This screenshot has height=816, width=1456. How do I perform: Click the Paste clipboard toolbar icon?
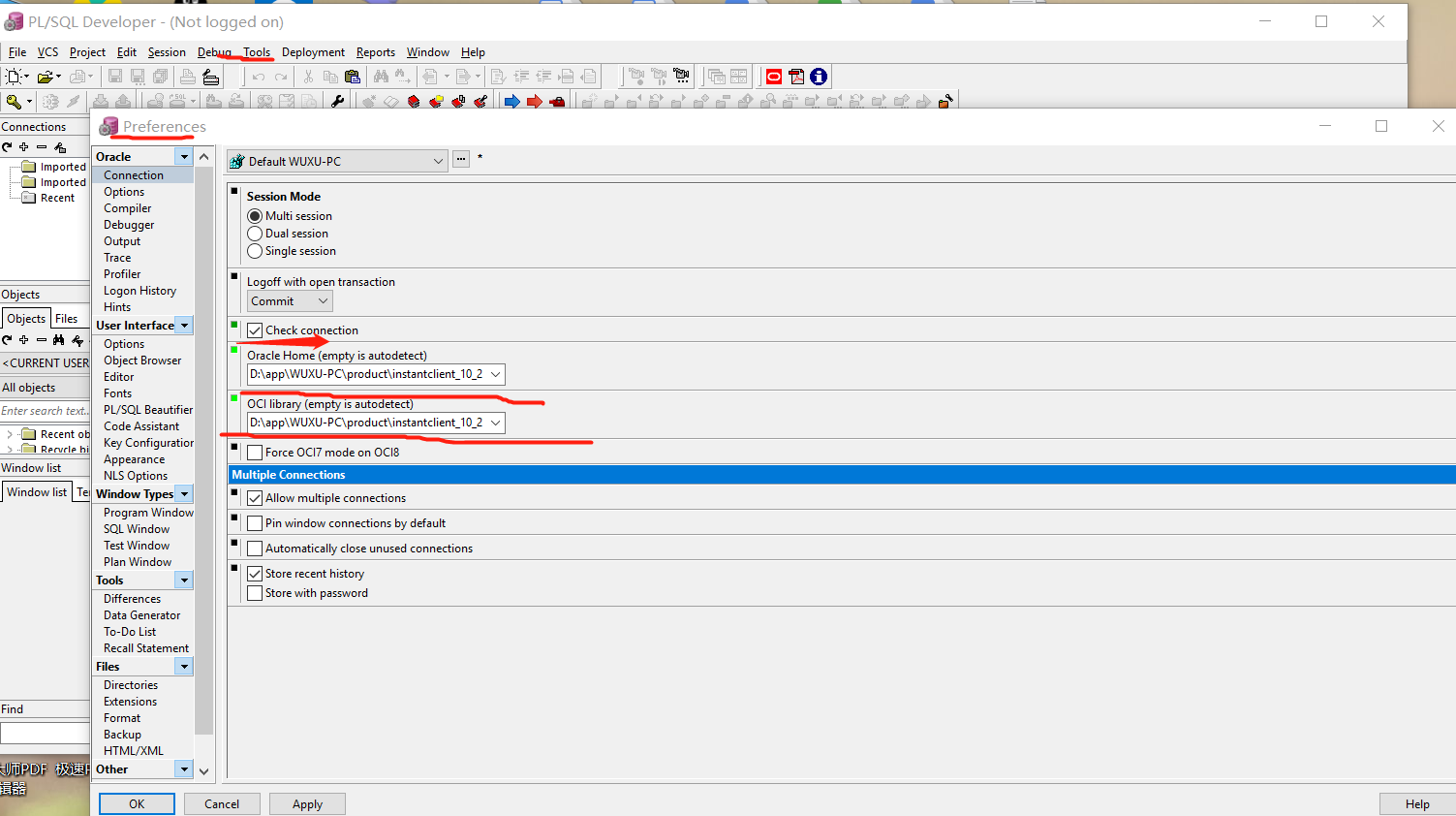[353, 77]
